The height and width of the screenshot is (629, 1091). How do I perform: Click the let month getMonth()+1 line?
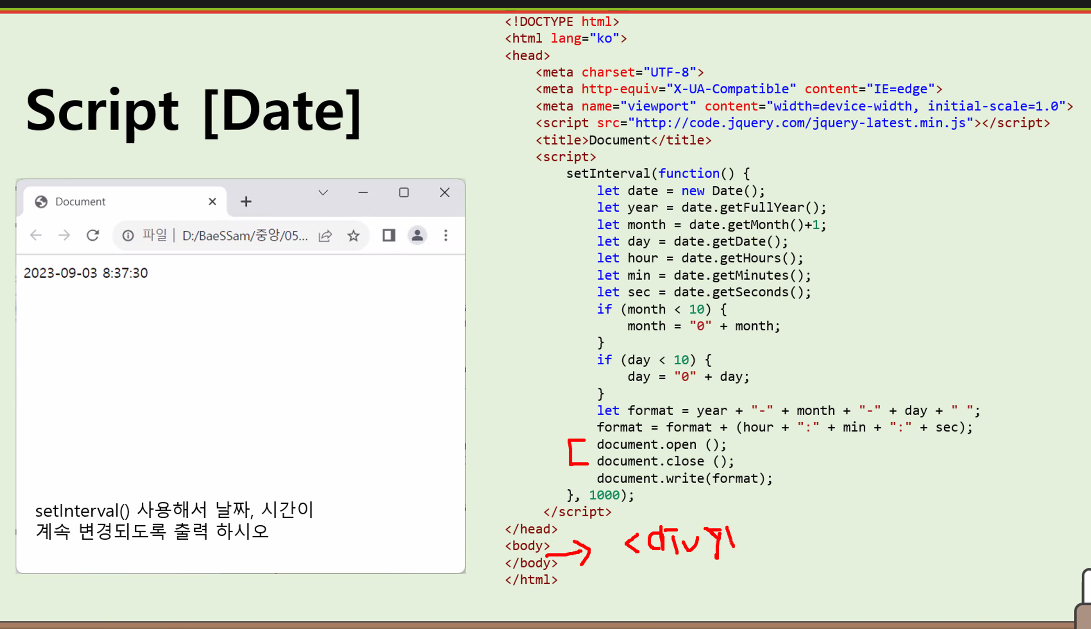pyautogui.click(x=712, y=225)
